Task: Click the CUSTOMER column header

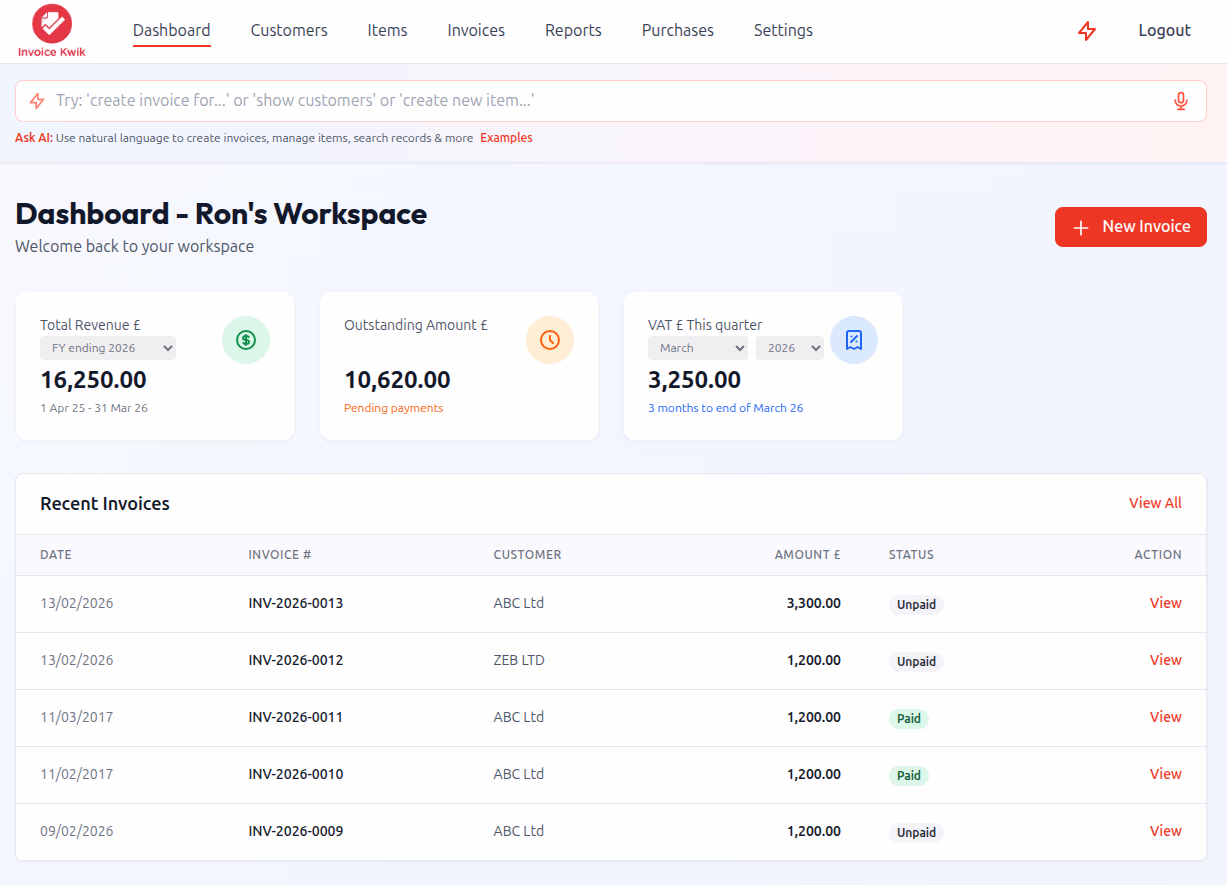Action: (x=527, y=555)
